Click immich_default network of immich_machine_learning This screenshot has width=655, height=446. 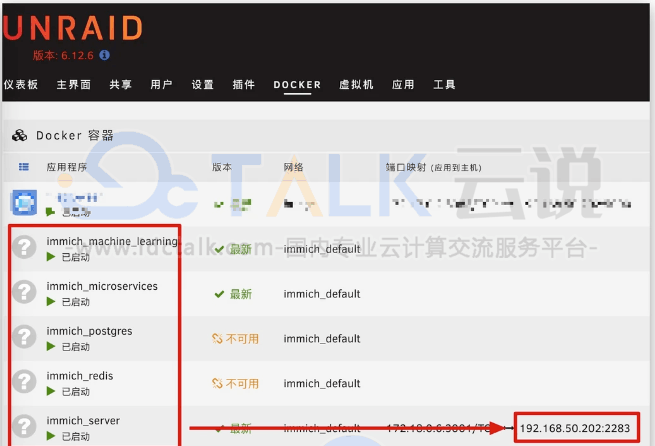point(322,249)
